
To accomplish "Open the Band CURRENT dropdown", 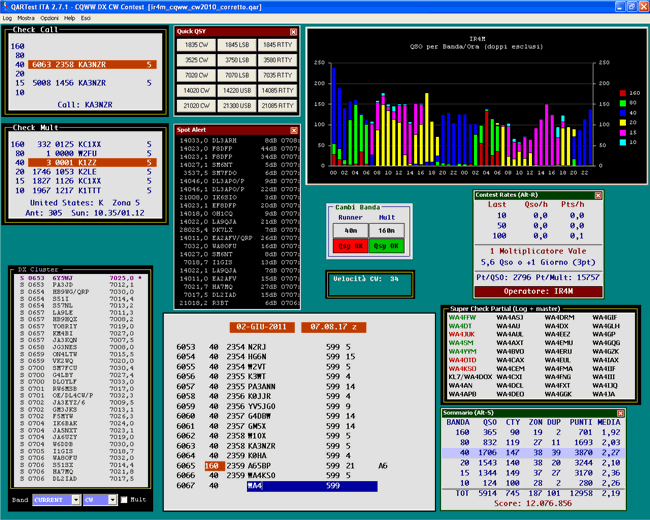I will (56, 500).
